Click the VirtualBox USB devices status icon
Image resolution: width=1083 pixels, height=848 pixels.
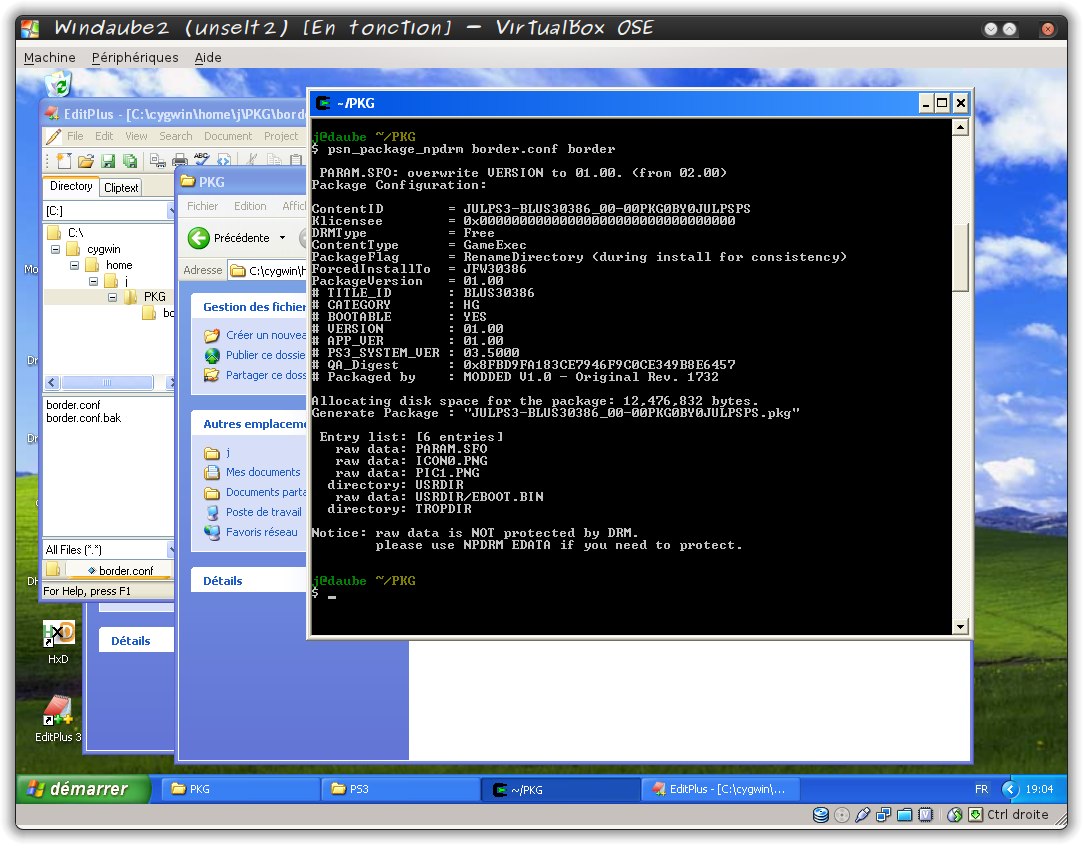coord(863,815)
